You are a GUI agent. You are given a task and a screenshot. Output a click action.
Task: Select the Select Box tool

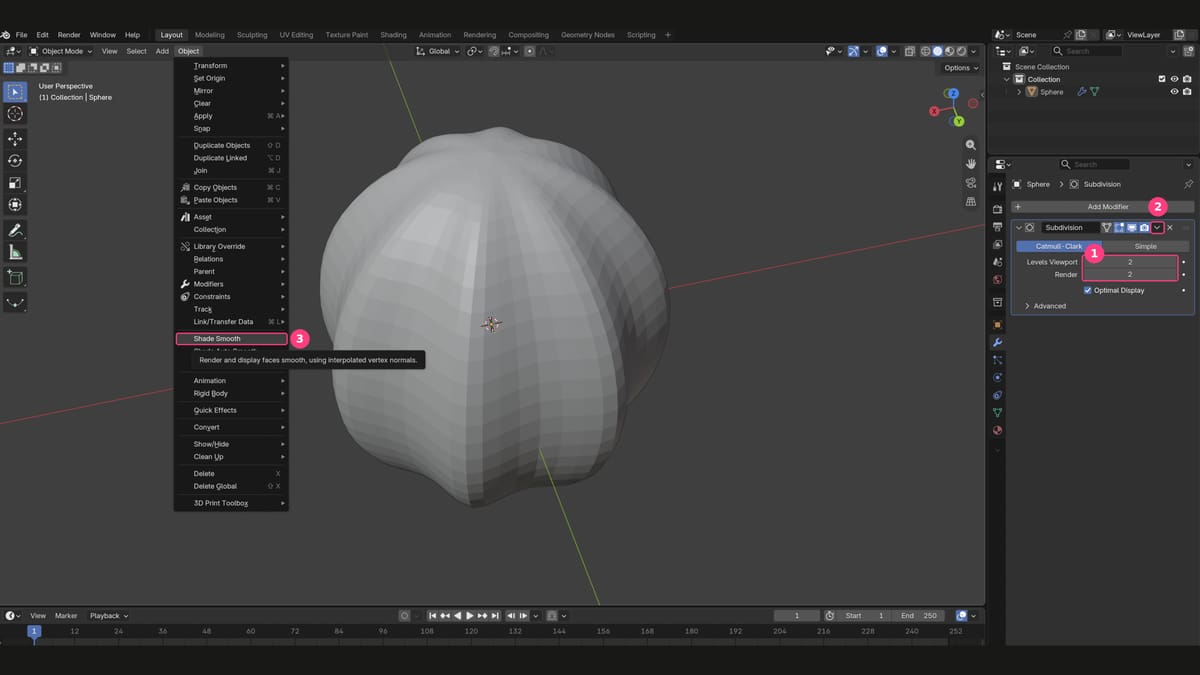point(15,92)
